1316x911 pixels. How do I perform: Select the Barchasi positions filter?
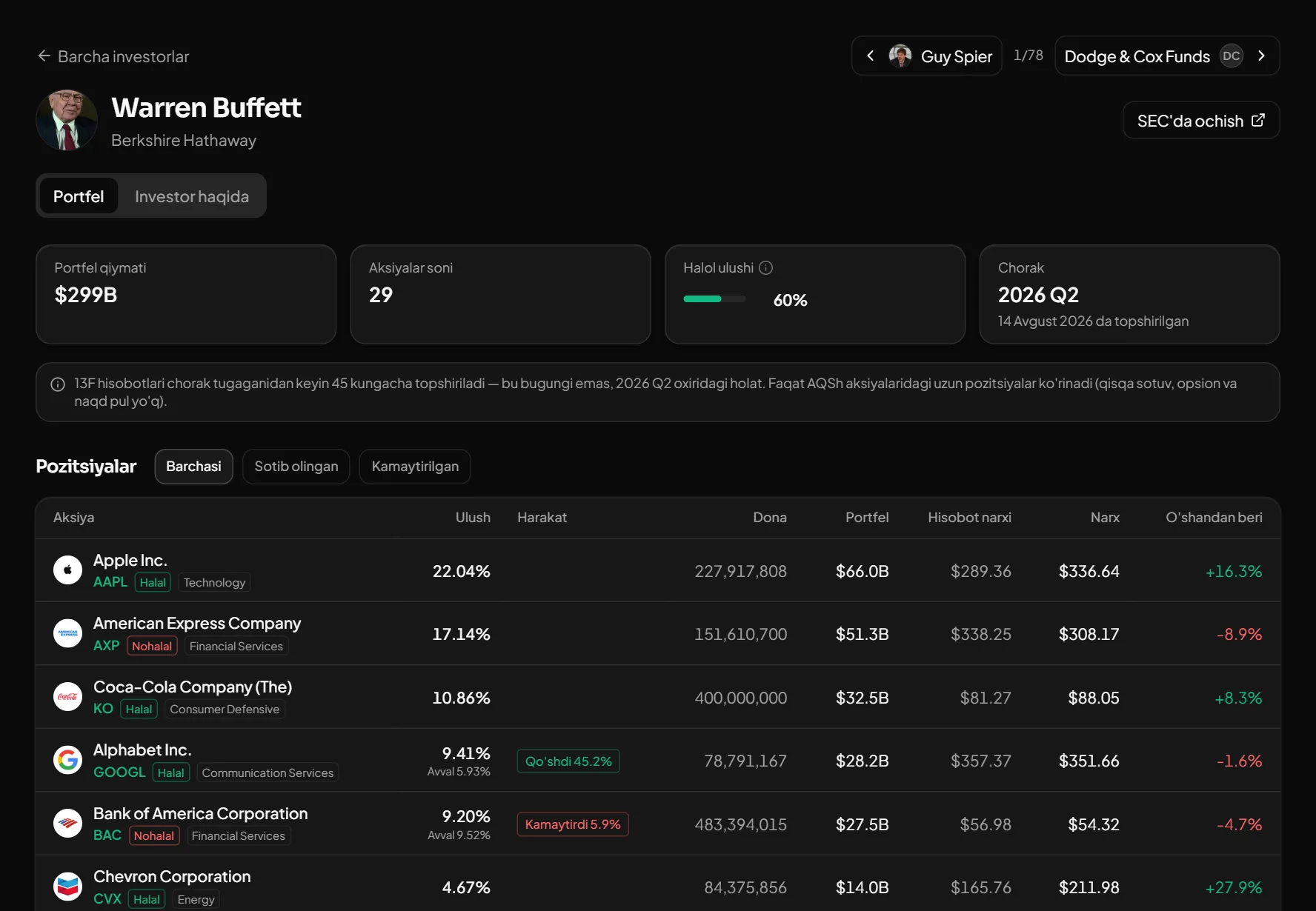point(193,467)
